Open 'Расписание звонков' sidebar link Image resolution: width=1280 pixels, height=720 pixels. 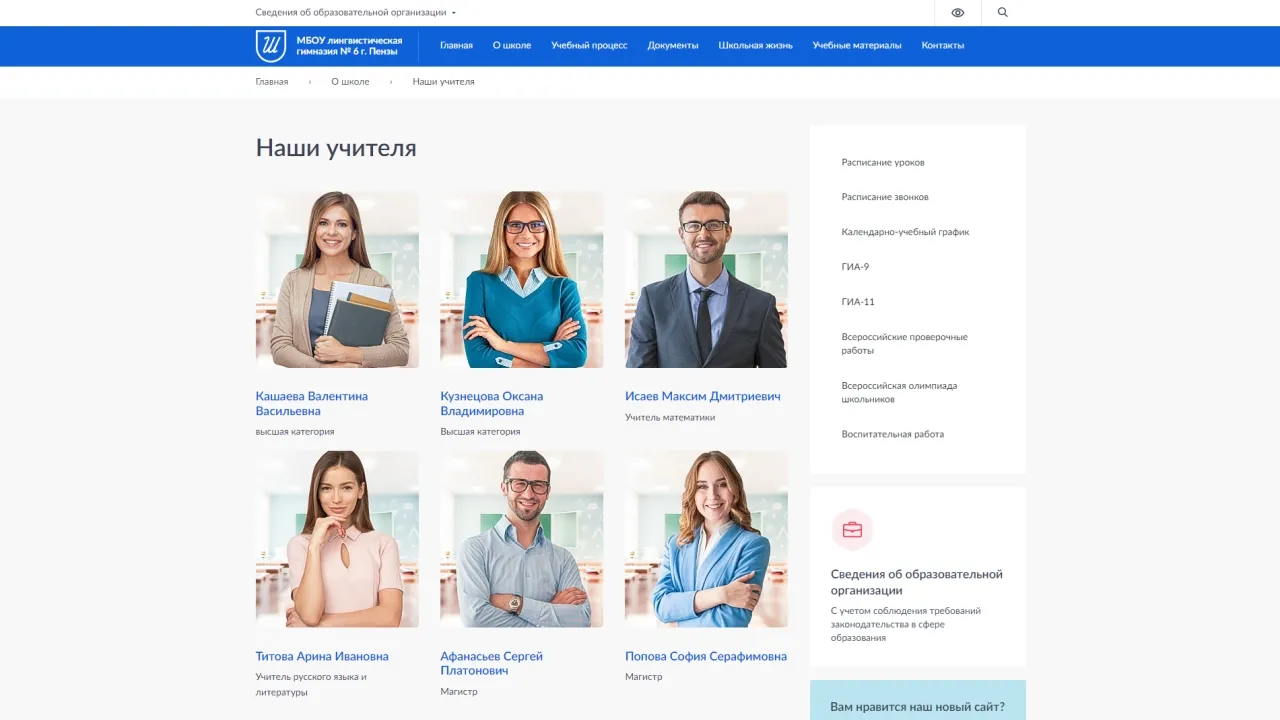click(x=885, y=197)
